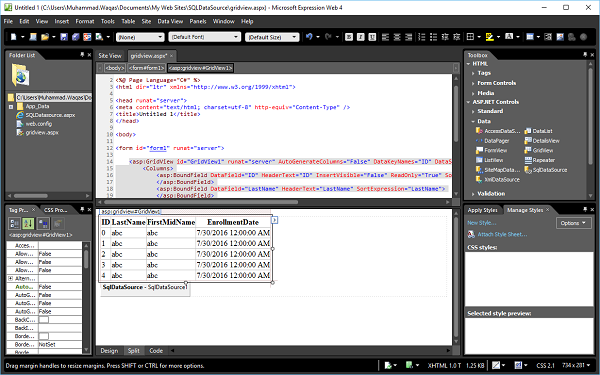Select the form#form1 breadcrumb tag
The image size is (600, 375).
[x=146, y=68]
